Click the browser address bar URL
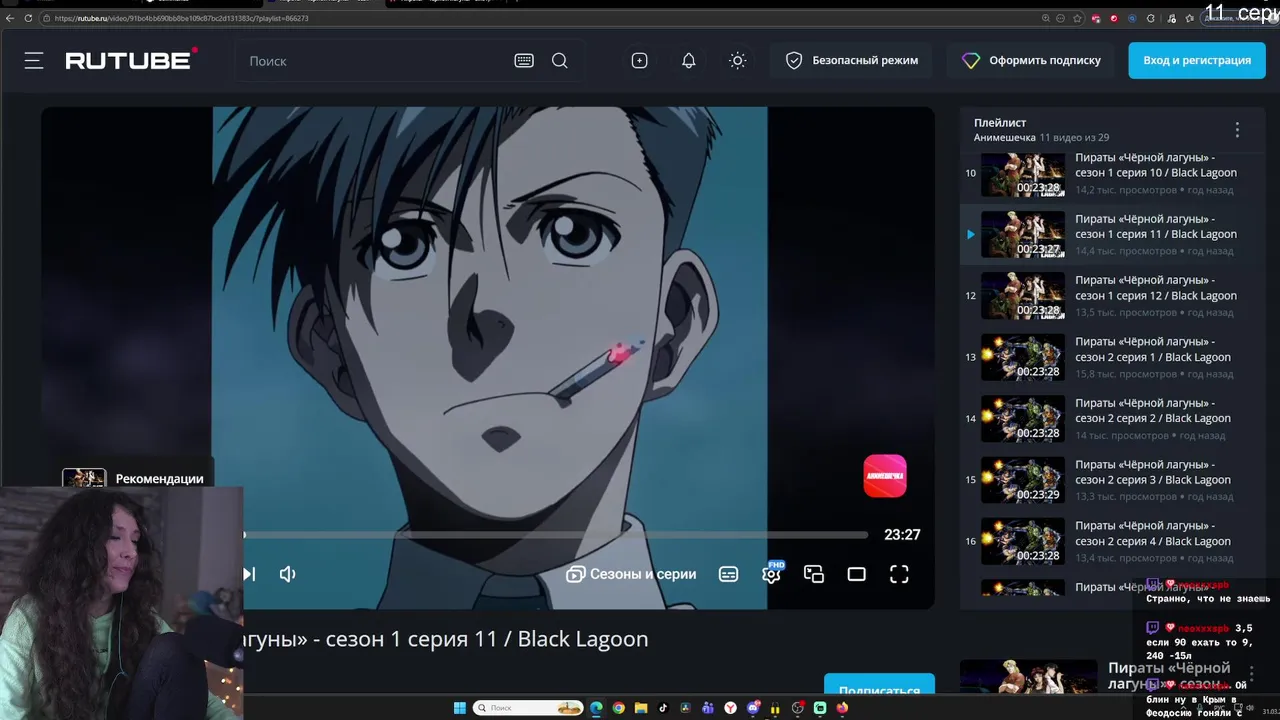The image size is (1280, 720). click(x=181, y=18)
